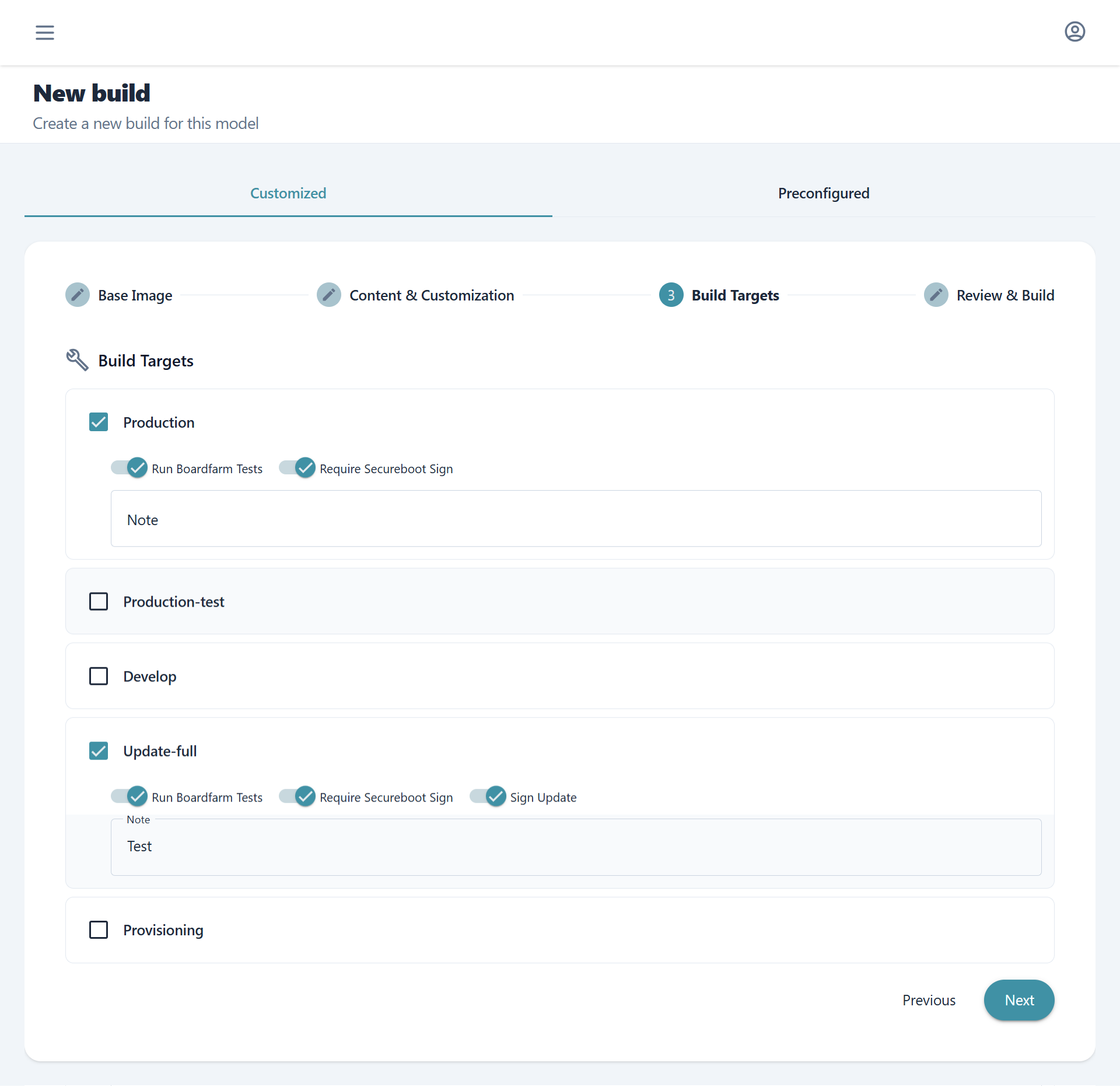Click the Next button

point(1019,1000)
